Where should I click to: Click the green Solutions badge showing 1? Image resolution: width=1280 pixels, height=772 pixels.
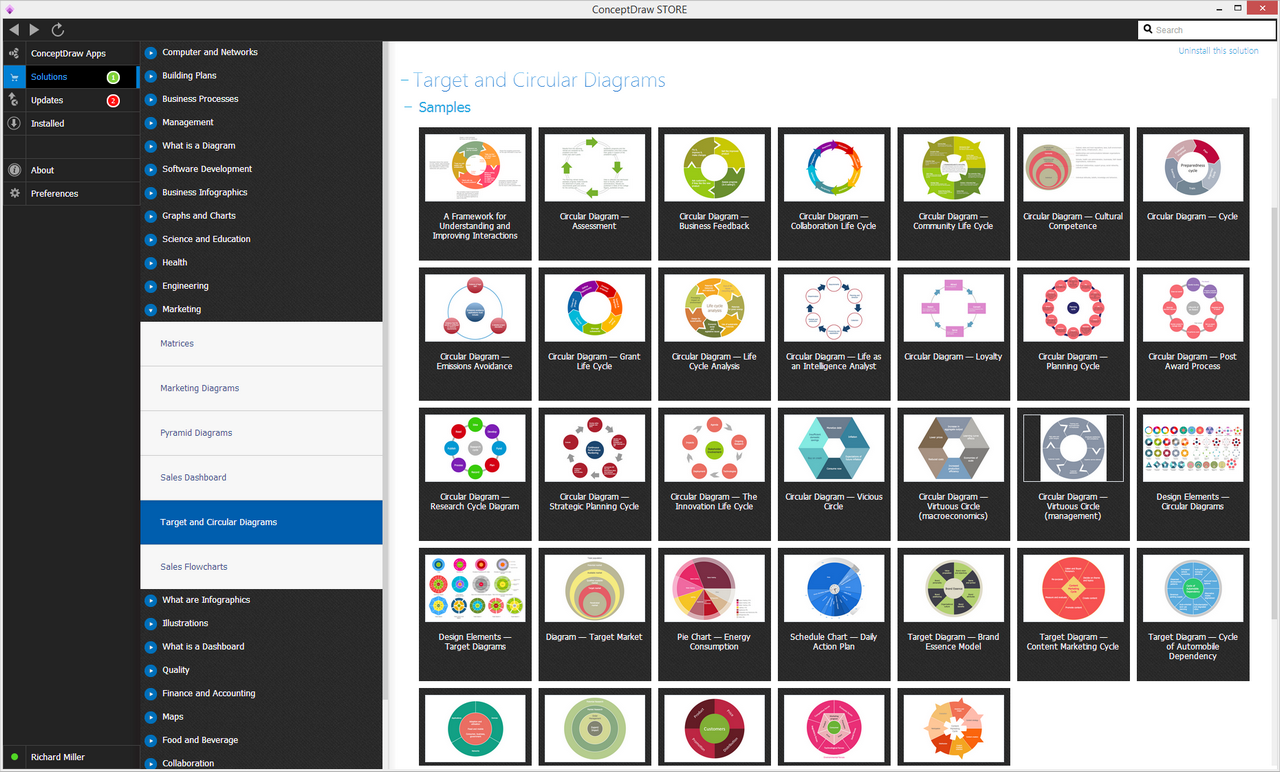pyautogui.click(x=113, y=77)
